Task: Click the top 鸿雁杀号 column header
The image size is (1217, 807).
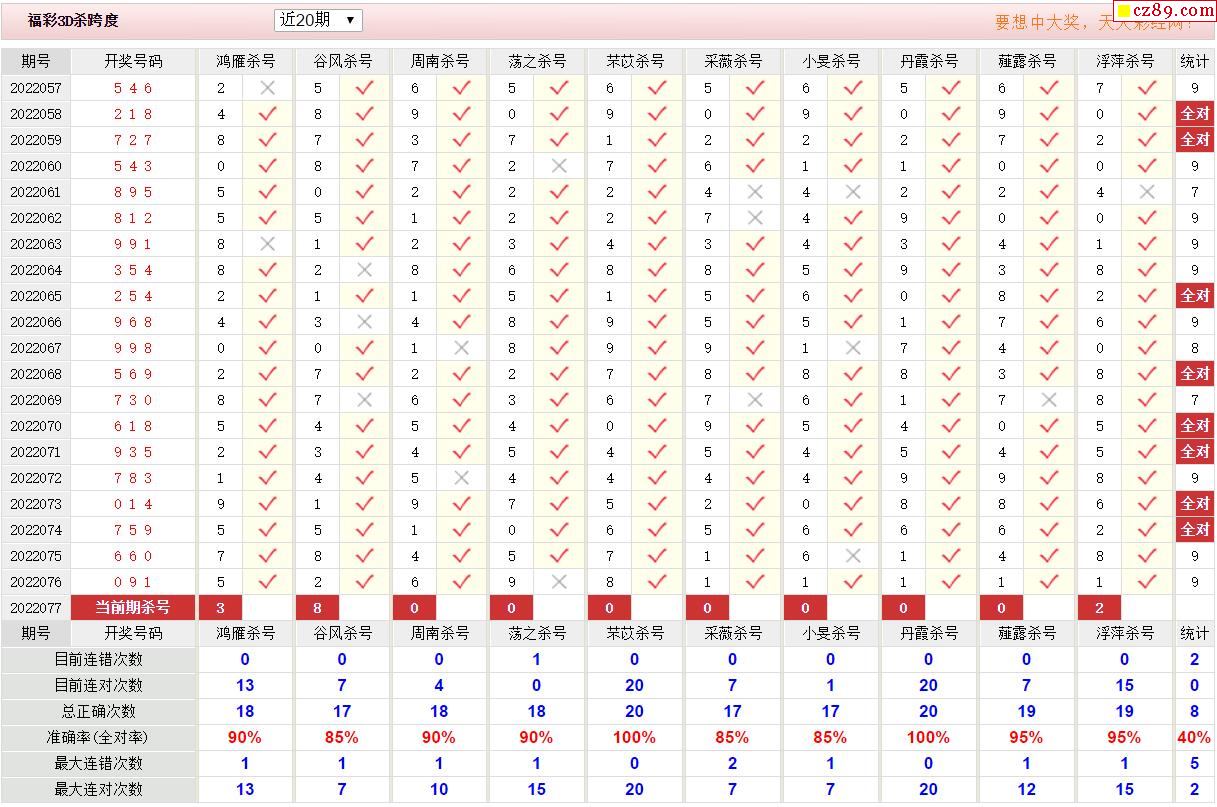Action: pyautogui.click(x=245, y=61)
